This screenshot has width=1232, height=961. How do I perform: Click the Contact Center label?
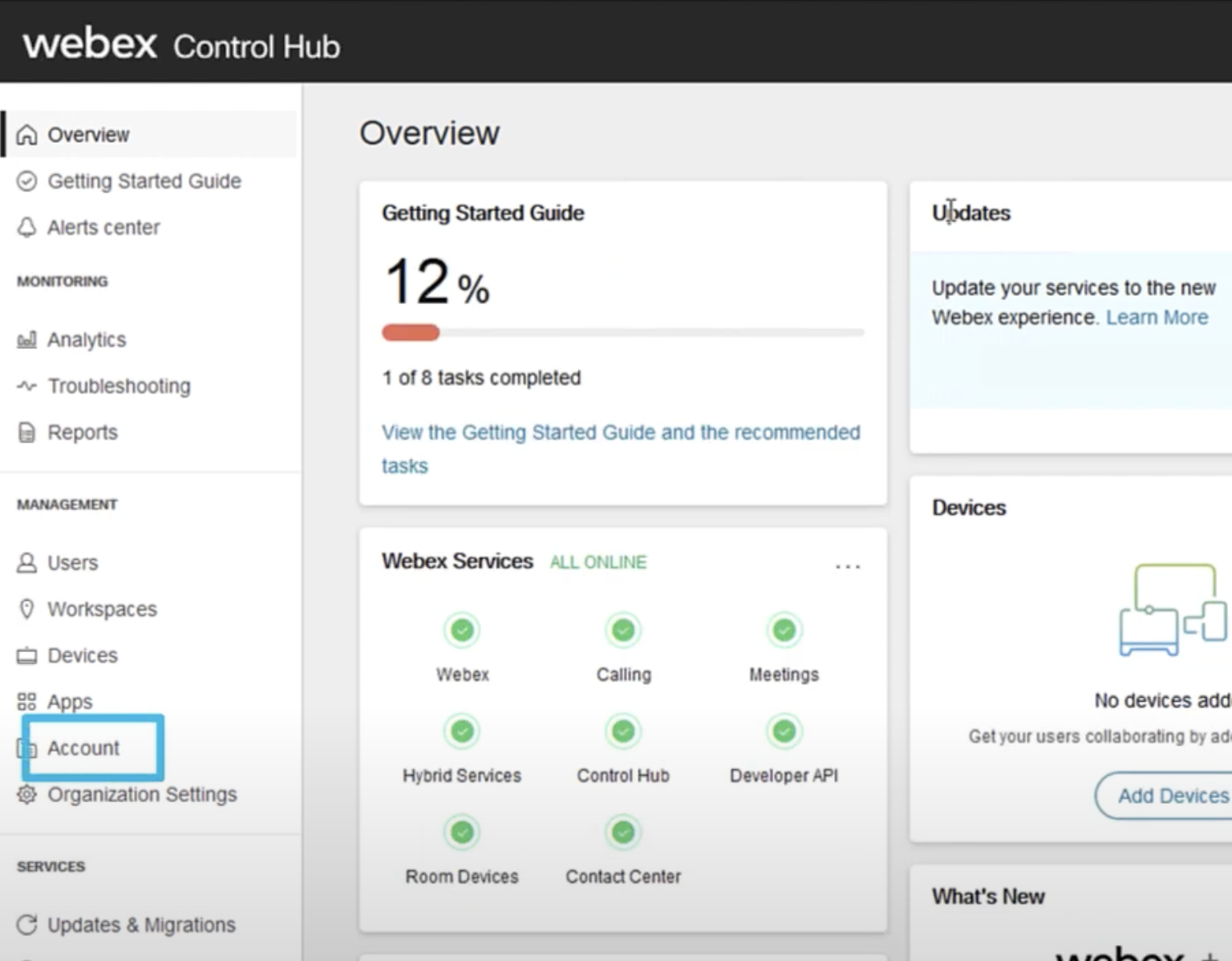(x=623, y=877)
